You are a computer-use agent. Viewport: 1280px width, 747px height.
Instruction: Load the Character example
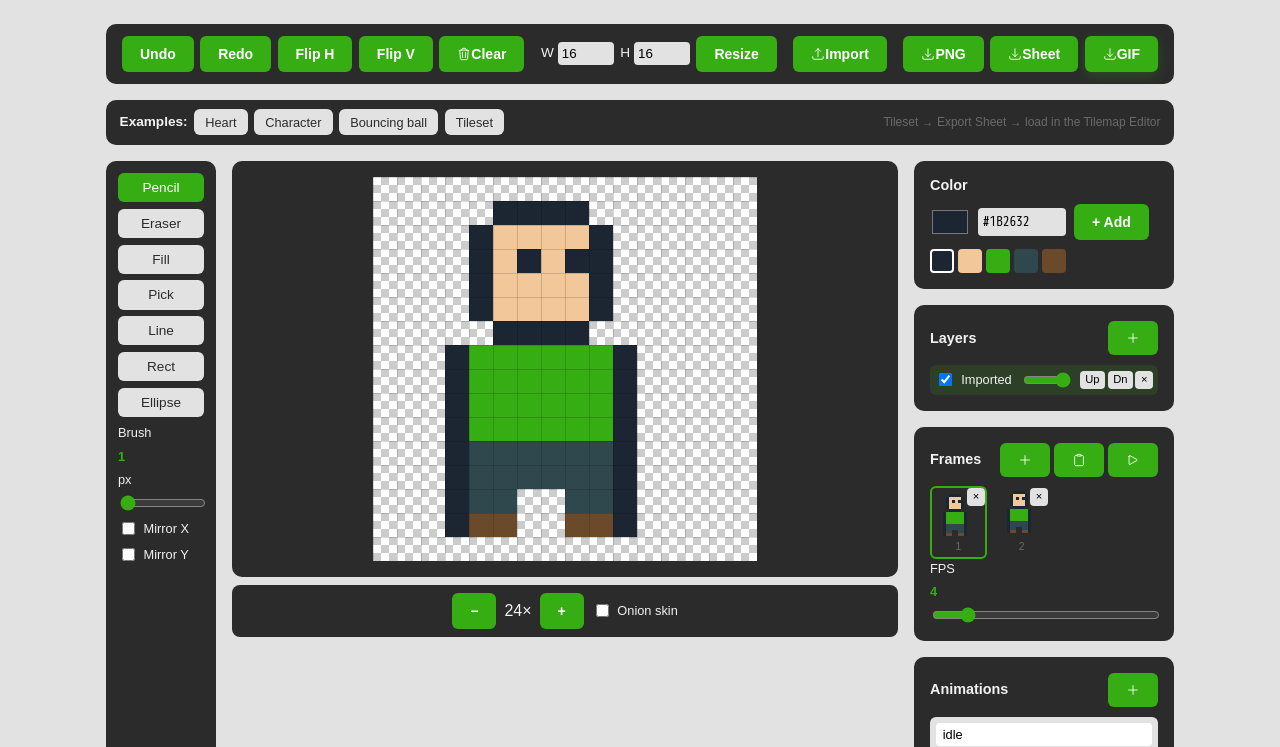click(293, 122)
